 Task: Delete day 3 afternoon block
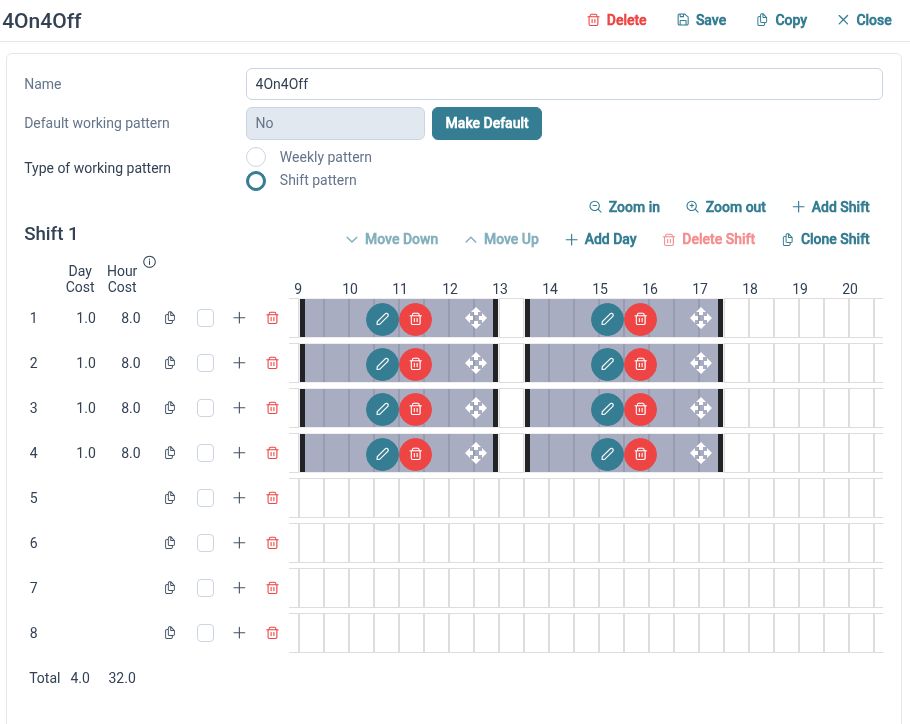641,409
